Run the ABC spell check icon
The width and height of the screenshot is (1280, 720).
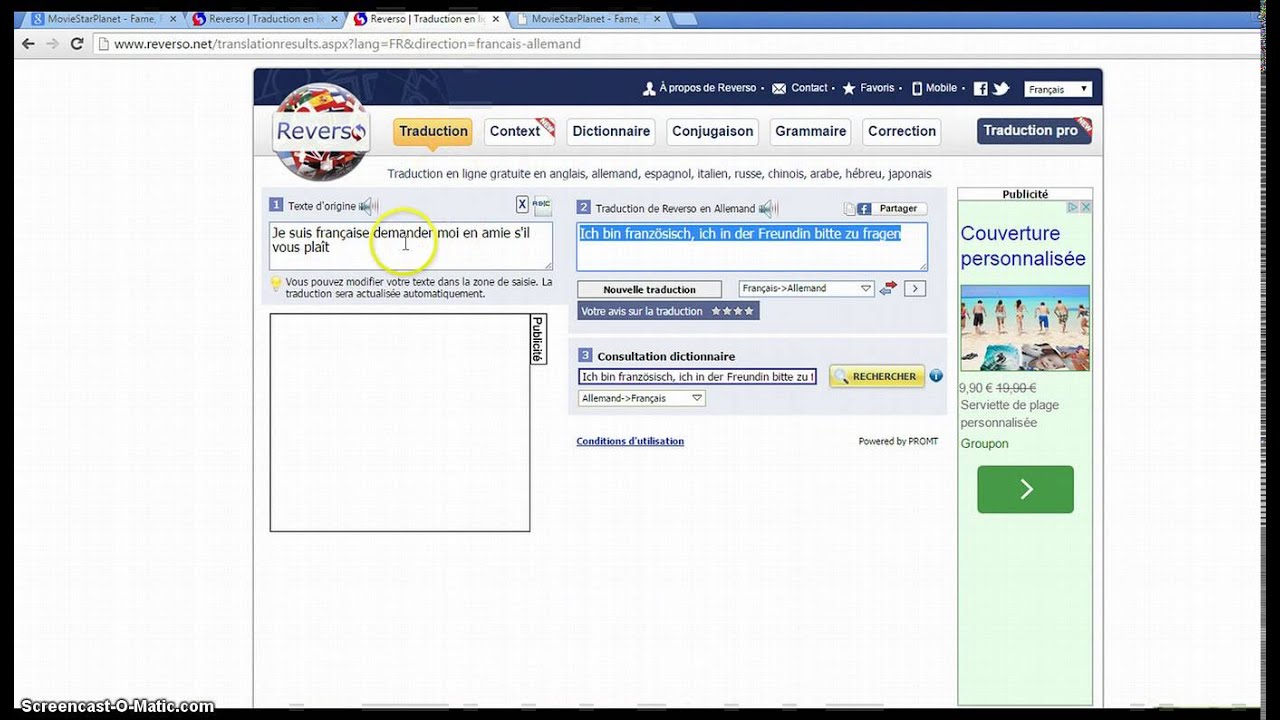click(542, 205)
